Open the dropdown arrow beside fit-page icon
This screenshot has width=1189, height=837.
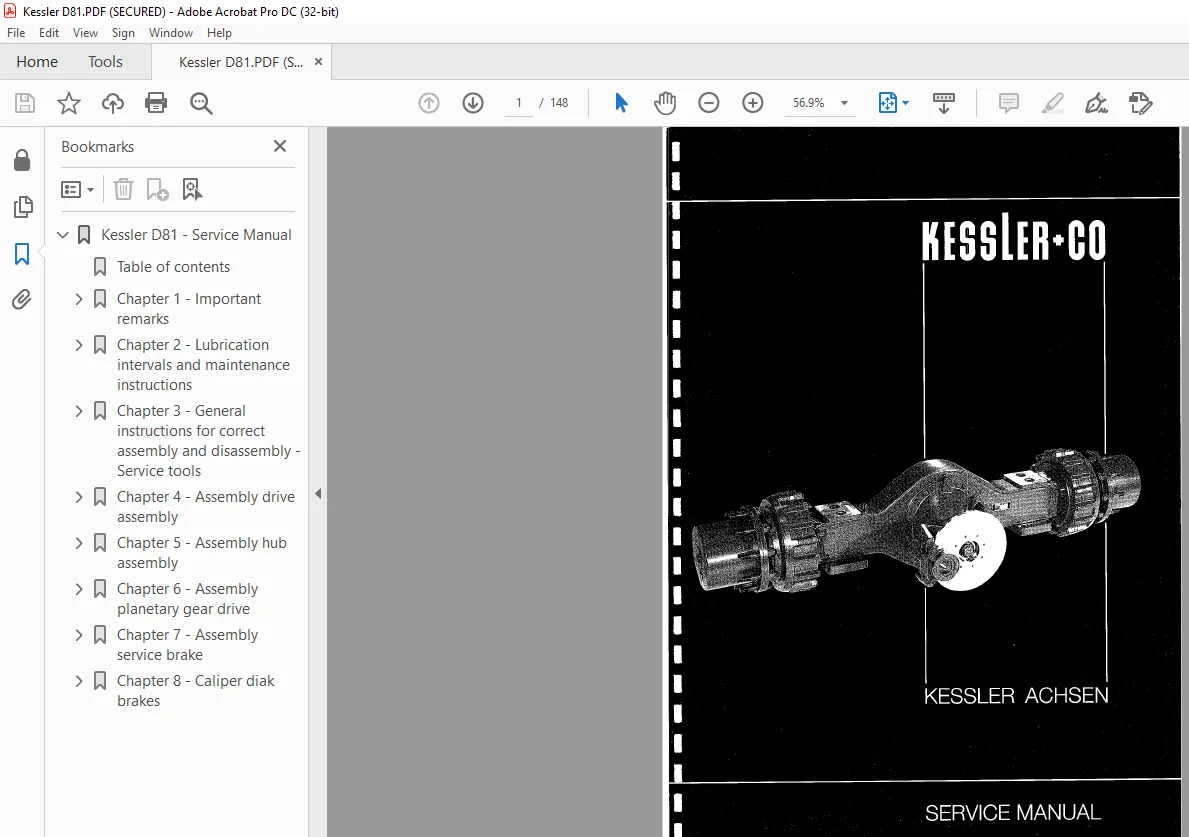coord(905,103)
